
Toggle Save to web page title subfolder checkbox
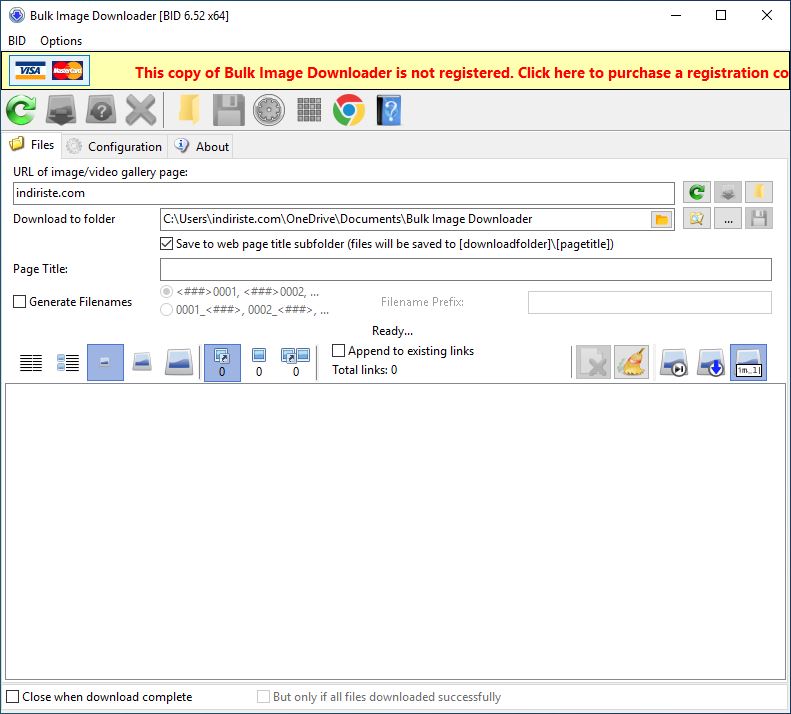pyautogui.click(x=166, y=244)
